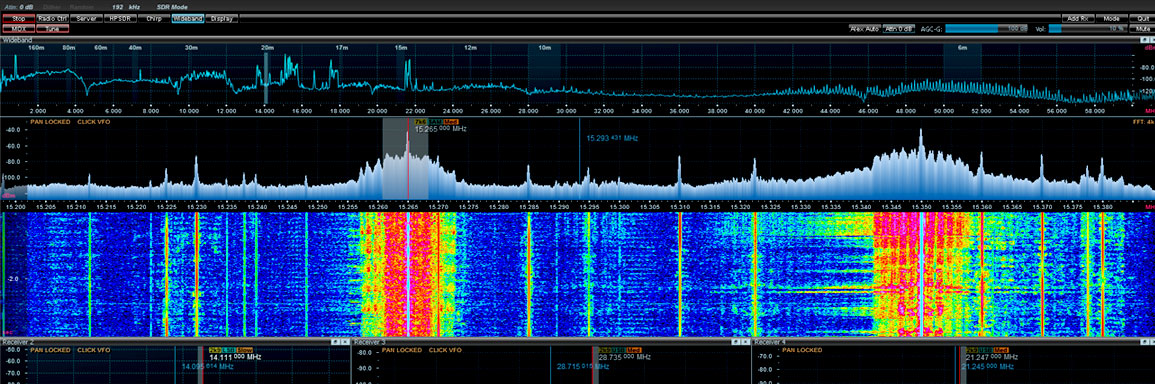Image resolution: width=1155 pixels, height=384 pixels.
Task: Activate the Tune button
Action: (x=53, y=28)
